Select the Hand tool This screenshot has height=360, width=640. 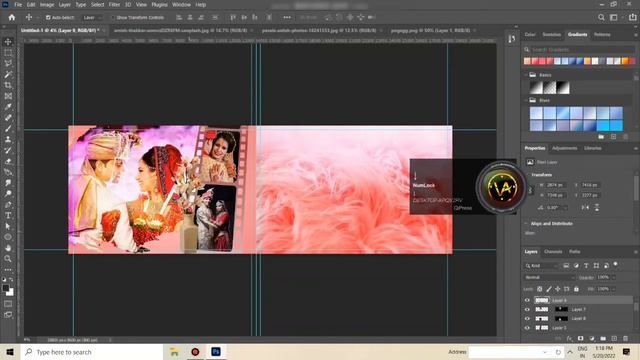pos(8,248)
